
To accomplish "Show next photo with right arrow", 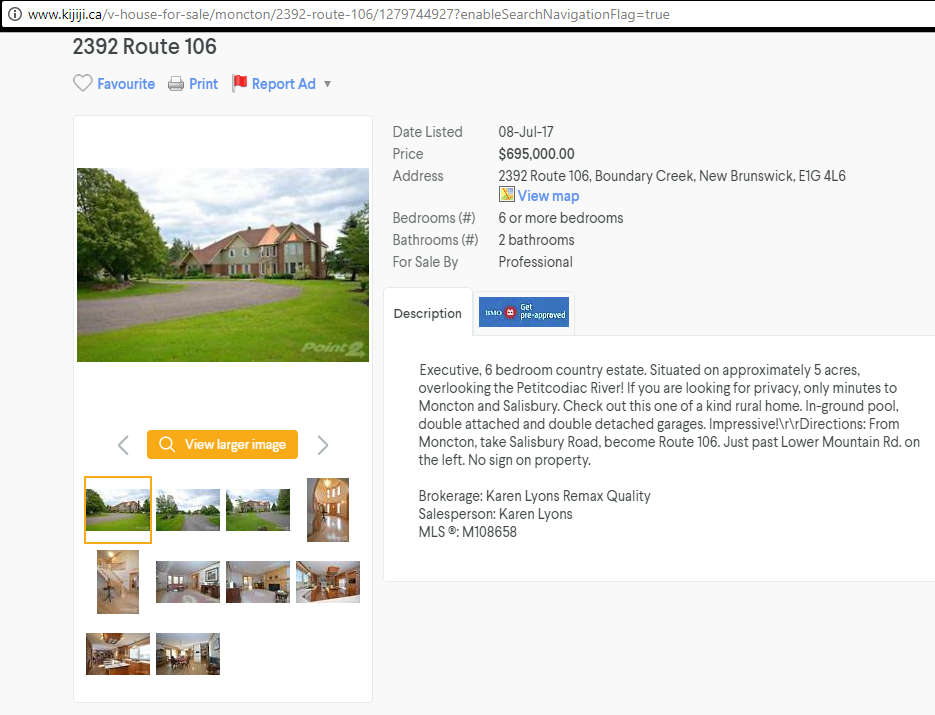I will tap(323, 445).
